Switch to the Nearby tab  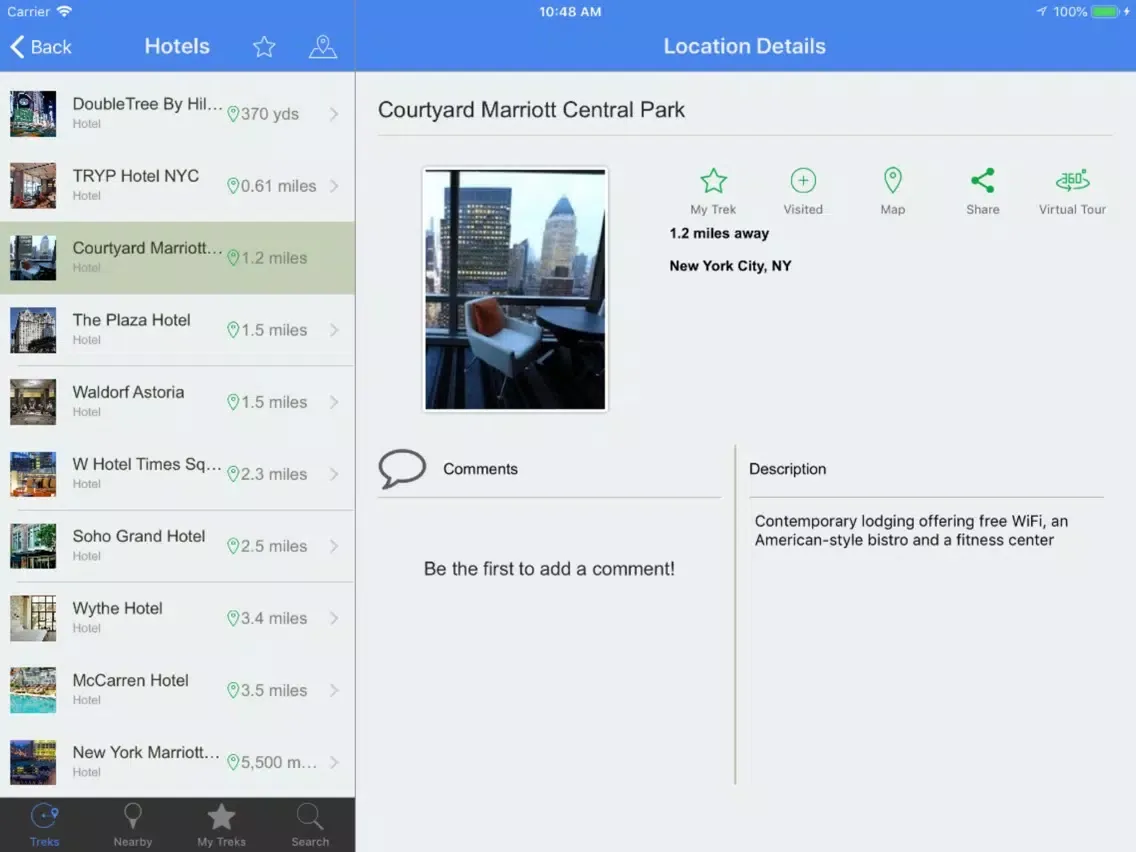[x=133, y=825]
